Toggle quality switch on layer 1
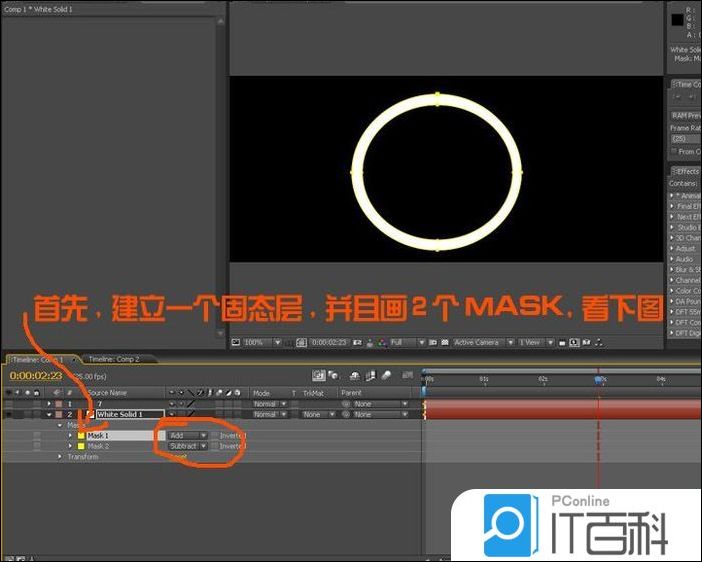The height and width of the screenshot is (562, 702). click(x=191, y=404)
